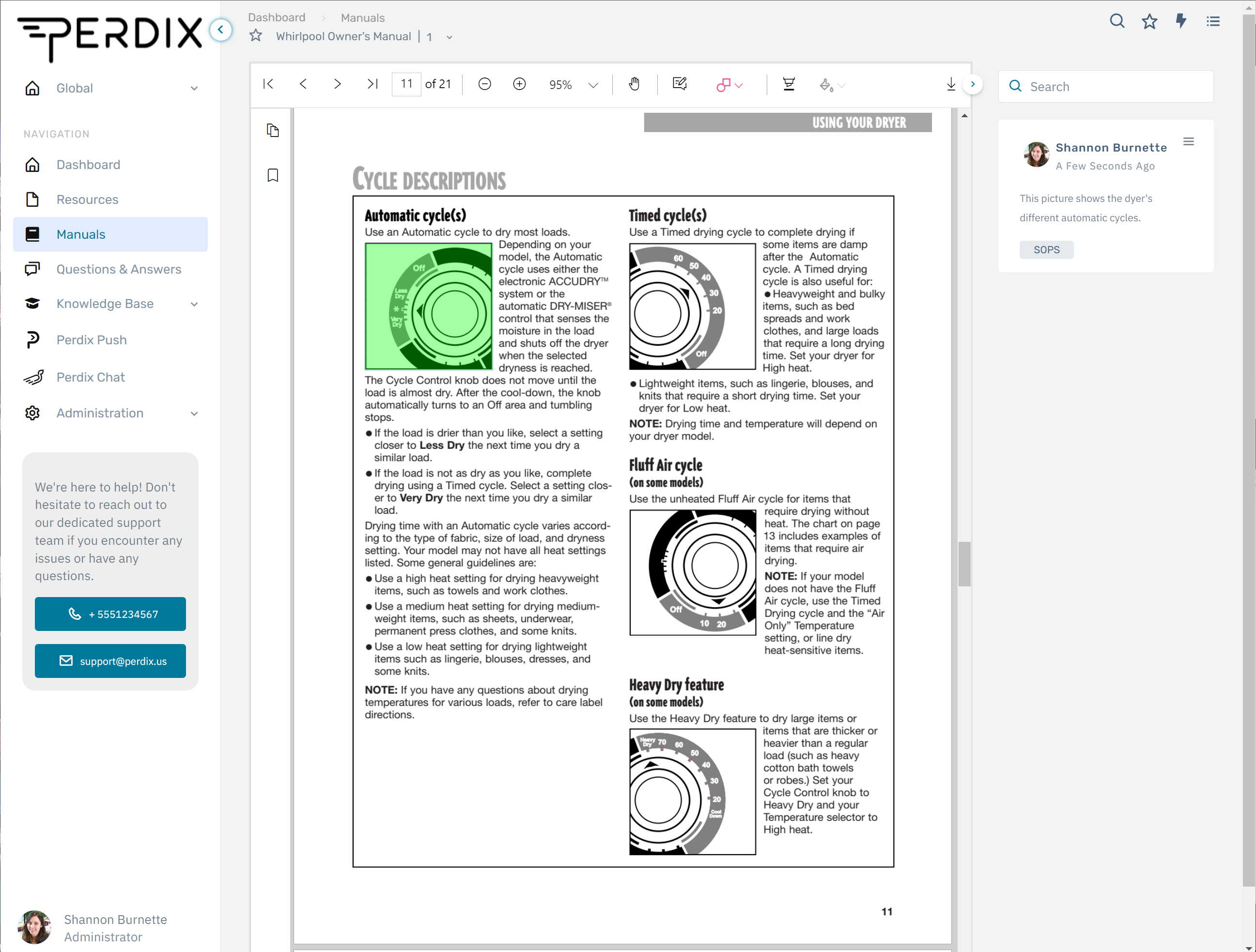Open Shannon Burnette Administrator profile

tap(93, 928)
